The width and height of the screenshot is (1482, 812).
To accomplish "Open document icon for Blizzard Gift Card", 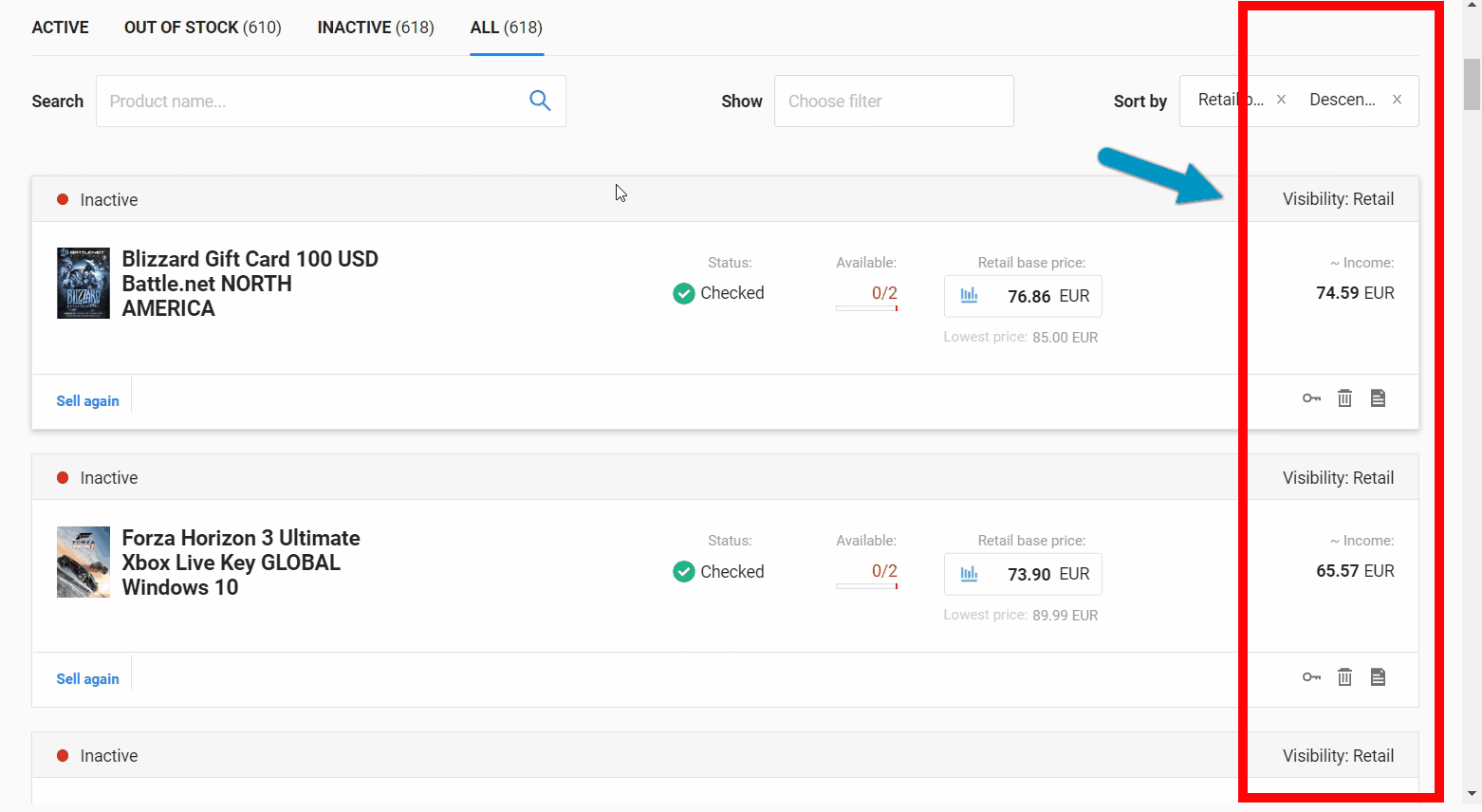I will 1378,398.
